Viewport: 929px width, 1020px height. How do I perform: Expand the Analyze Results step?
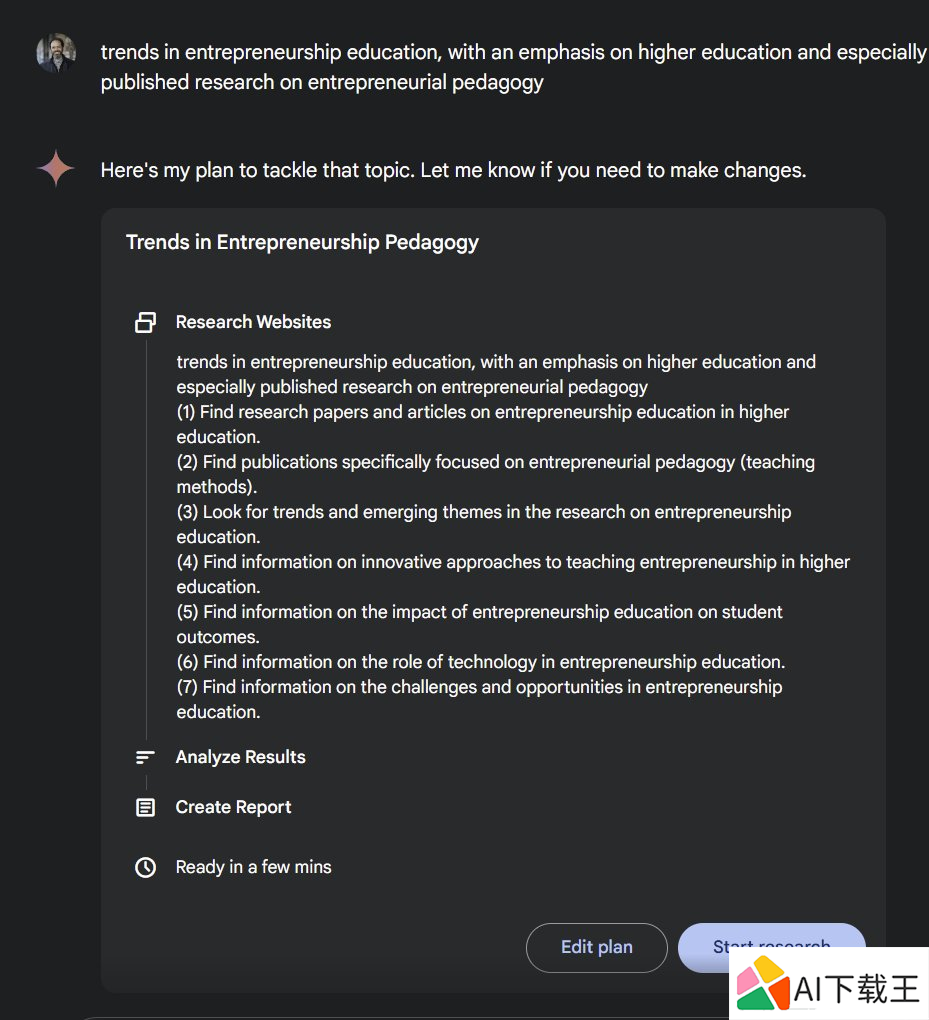click(x=241, y=757)
